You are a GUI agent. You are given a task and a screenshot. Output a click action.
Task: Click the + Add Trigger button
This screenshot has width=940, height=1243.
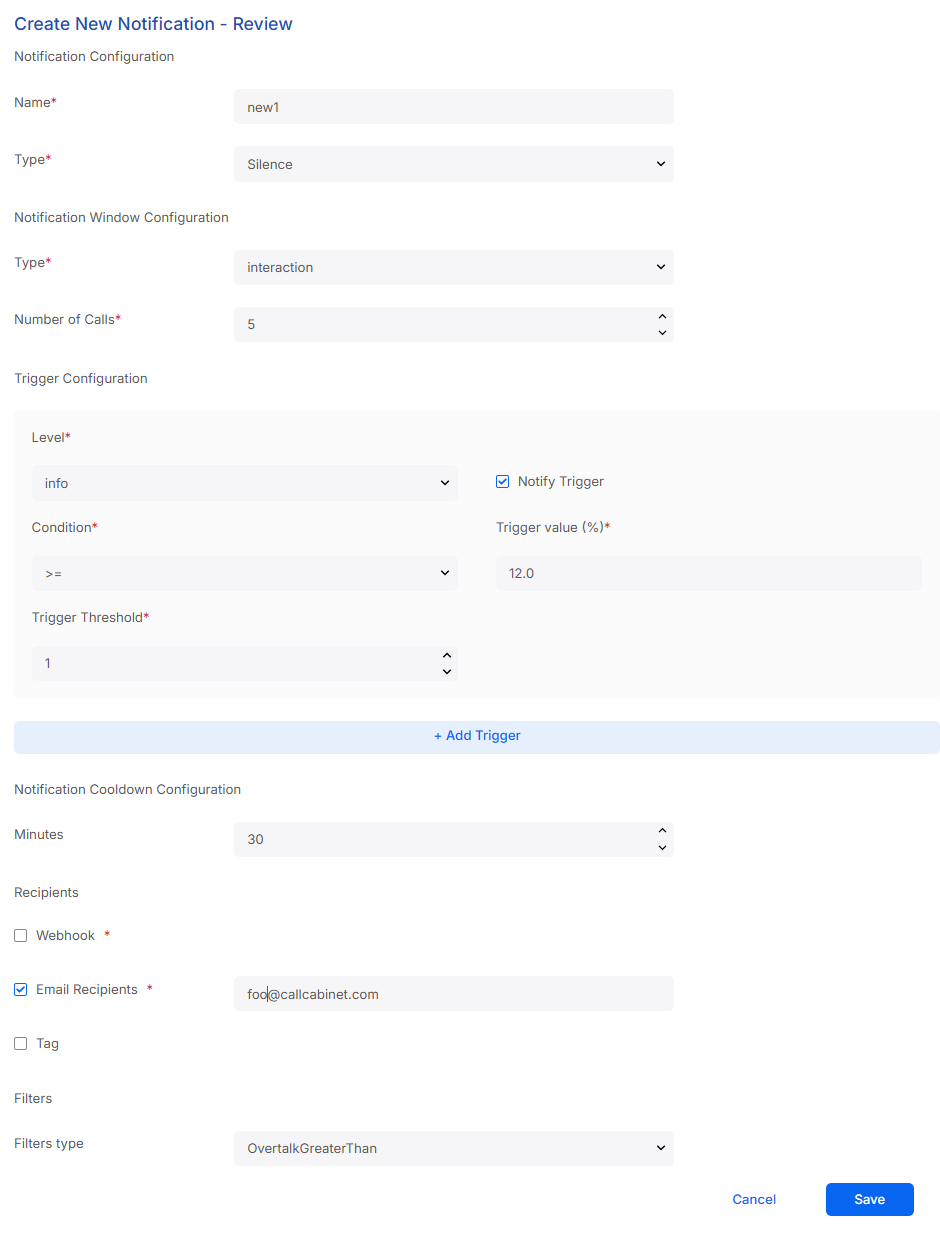click(x=477, y=736)
